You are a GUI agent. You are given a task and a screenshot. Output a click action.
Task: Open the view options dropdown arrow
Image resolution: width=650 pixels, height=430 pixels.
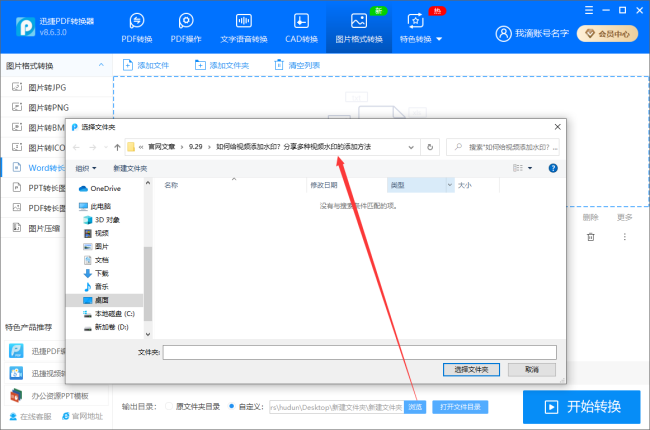pyautogui.click(x=530, y=168)
